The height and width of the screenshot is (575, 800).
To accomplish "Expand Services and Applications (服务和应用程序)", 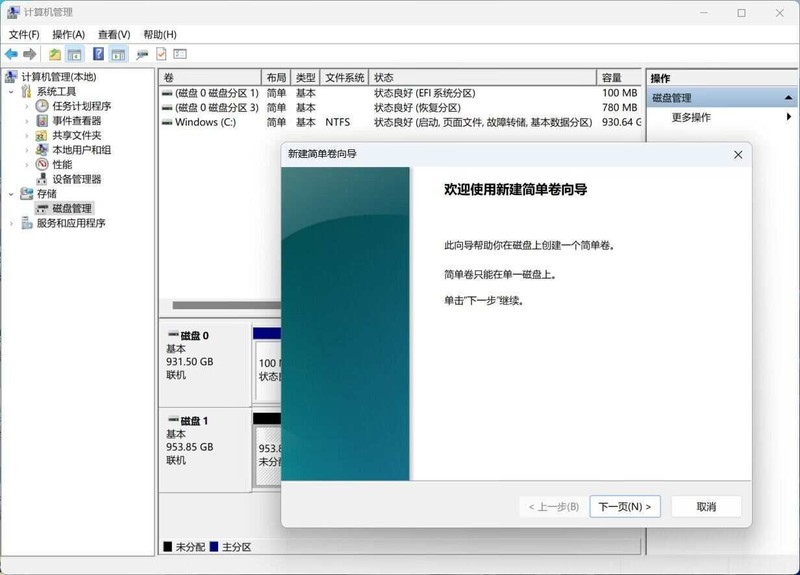I will (11, 223).
